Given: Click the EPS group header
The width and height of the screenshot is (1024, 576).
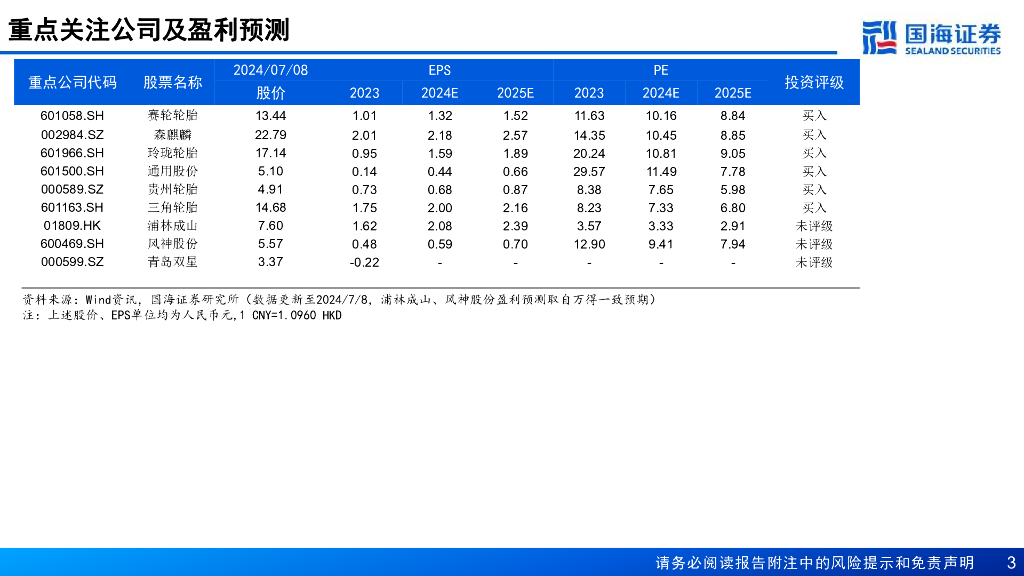Looking at the screenshot, I should click(x=439, y=70).
